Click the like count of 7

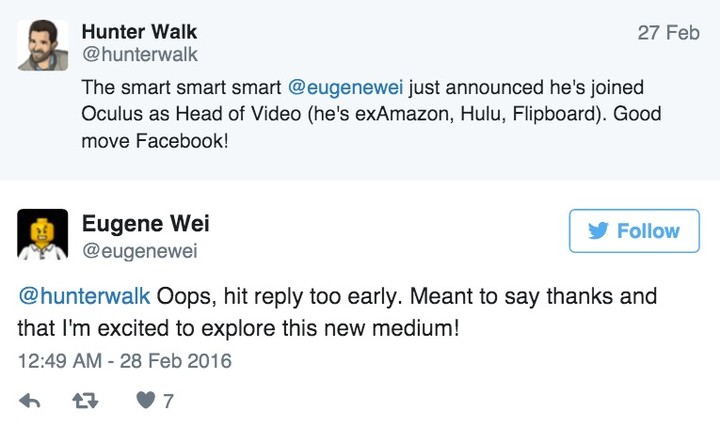coord(168,402)
